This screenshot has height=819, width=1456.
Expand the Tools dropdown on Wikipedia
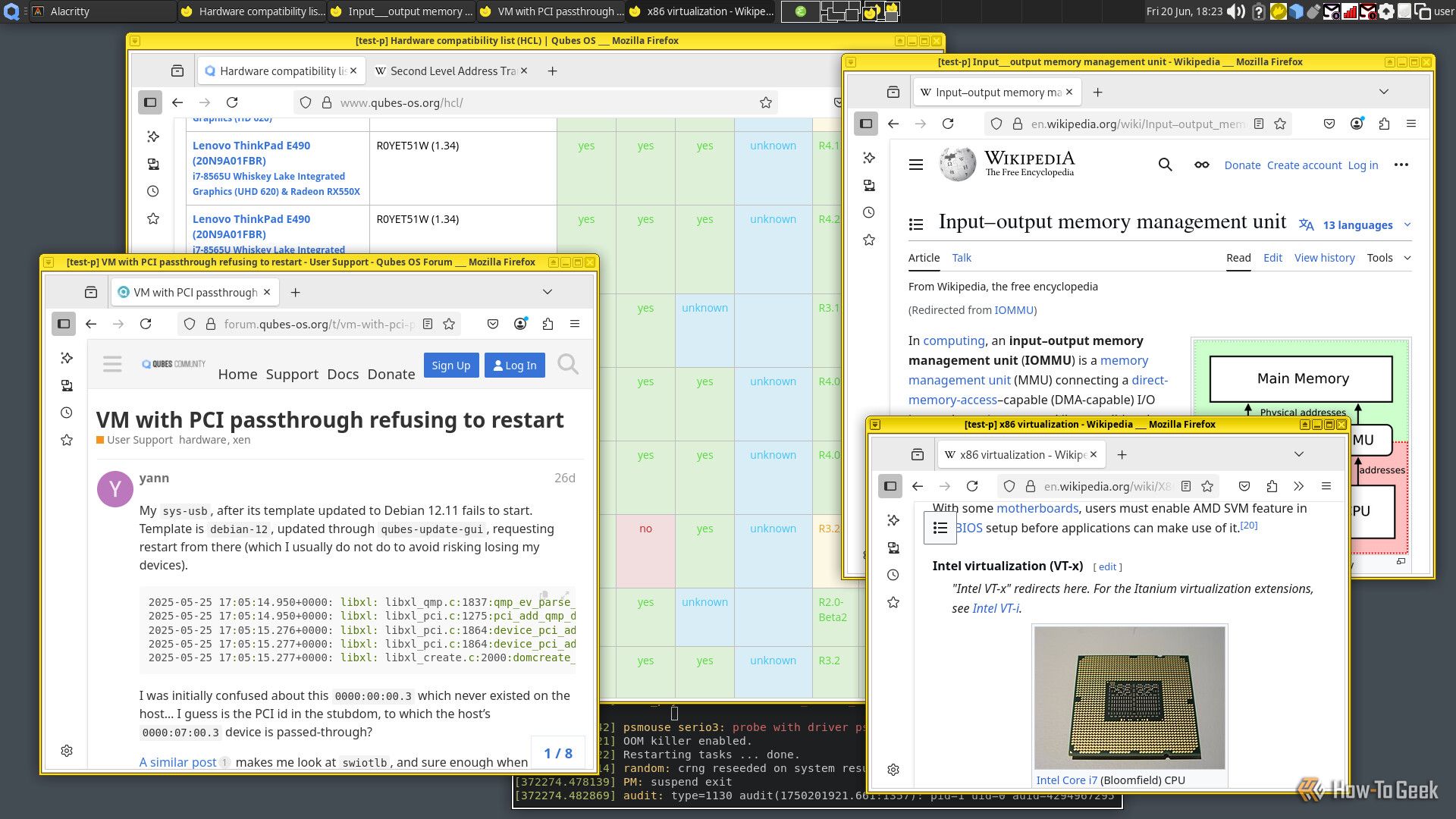1389,258
